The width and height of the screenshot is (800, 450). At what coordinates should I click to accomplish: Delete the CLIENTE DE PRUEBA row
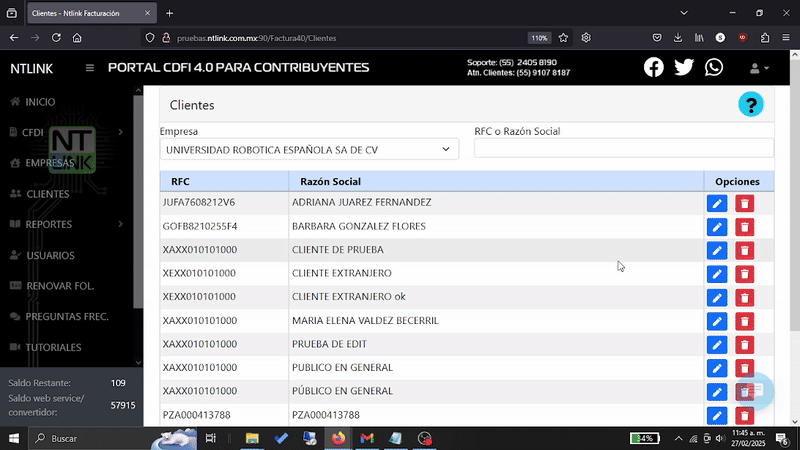(744, 251)
